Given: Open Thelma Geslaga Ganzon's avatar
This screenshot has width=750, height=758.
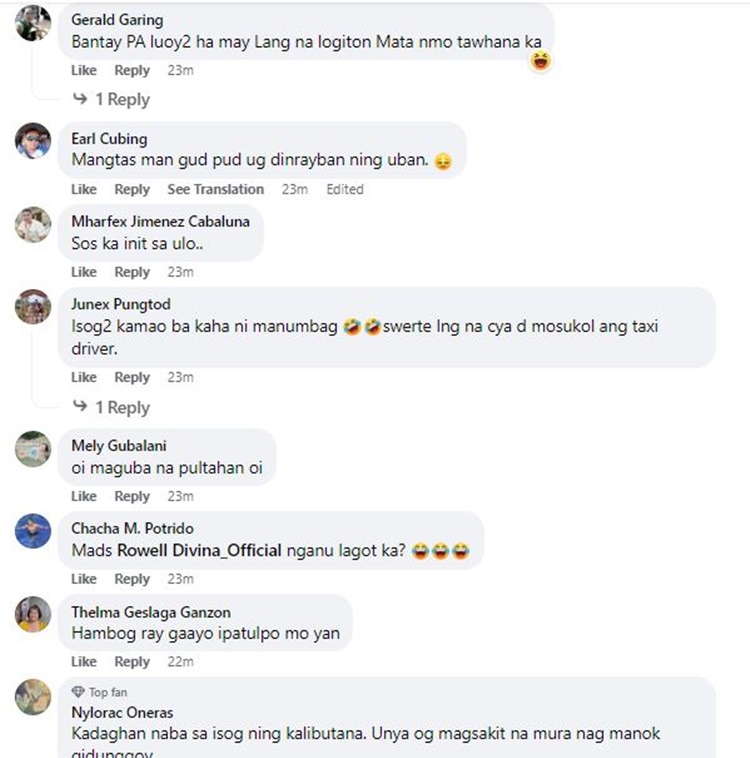Looking at the screenshot, I should pyautogui.click(x=33, y=614).
